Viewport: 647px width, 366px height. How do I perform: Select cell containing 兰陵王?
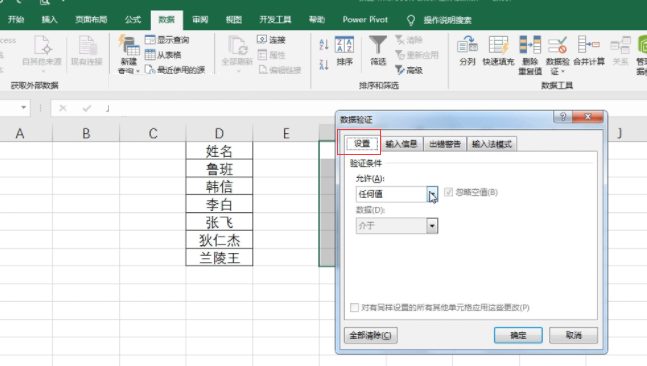coord(219,257)
